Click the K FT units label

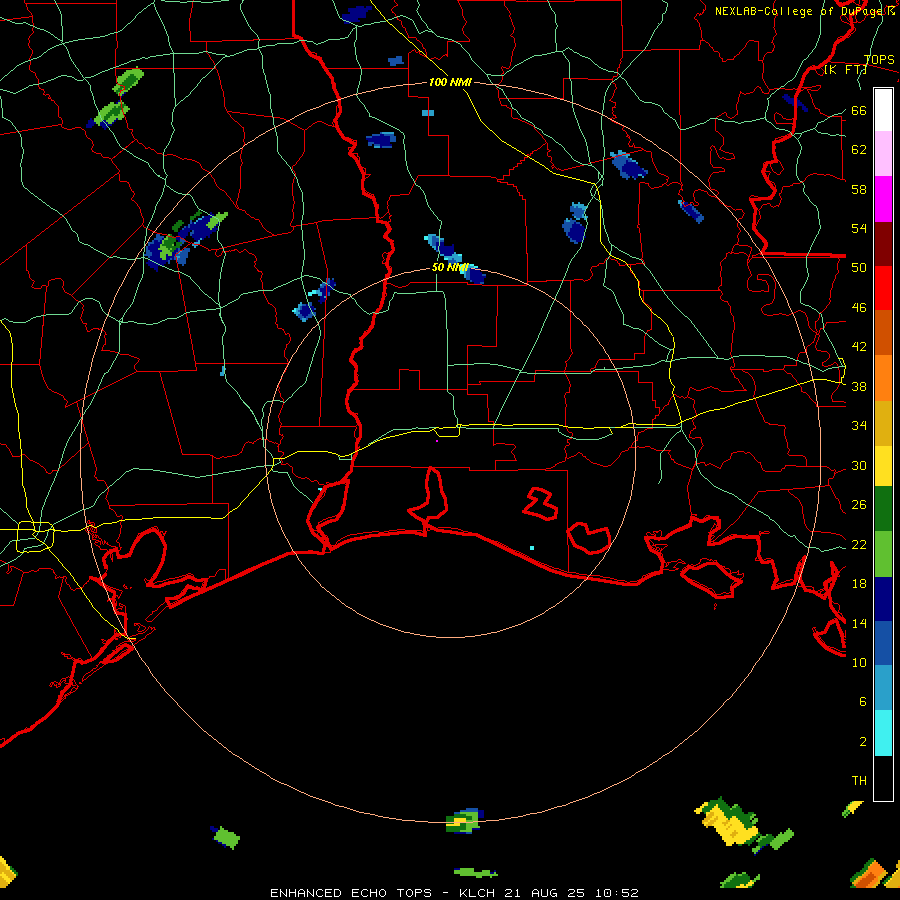point(845,70)
